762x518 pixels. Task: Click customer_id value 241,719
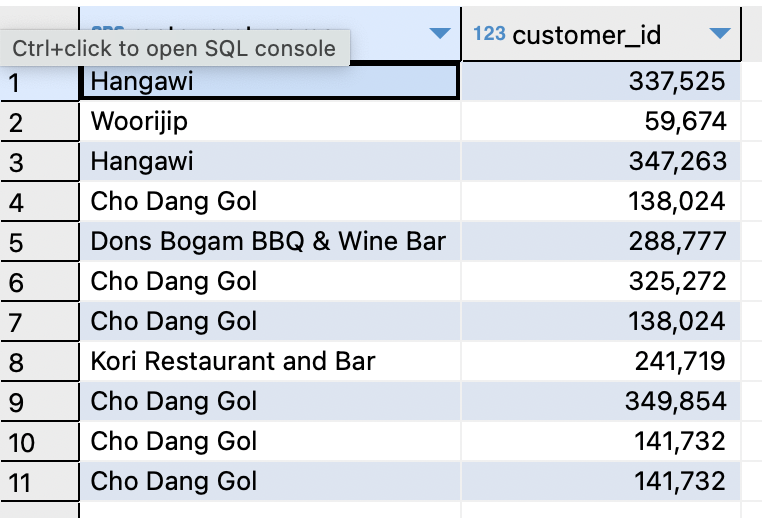601,362
